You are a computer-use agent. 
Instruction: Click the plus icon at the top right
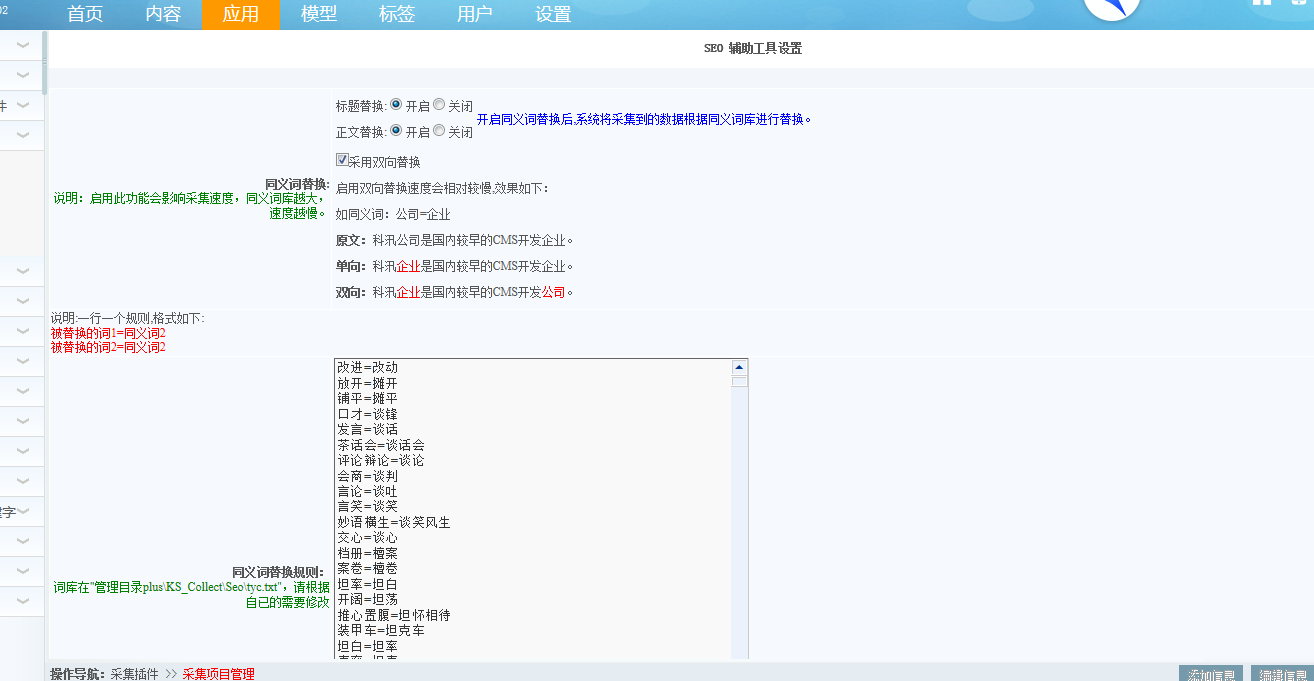[1298, 4]
